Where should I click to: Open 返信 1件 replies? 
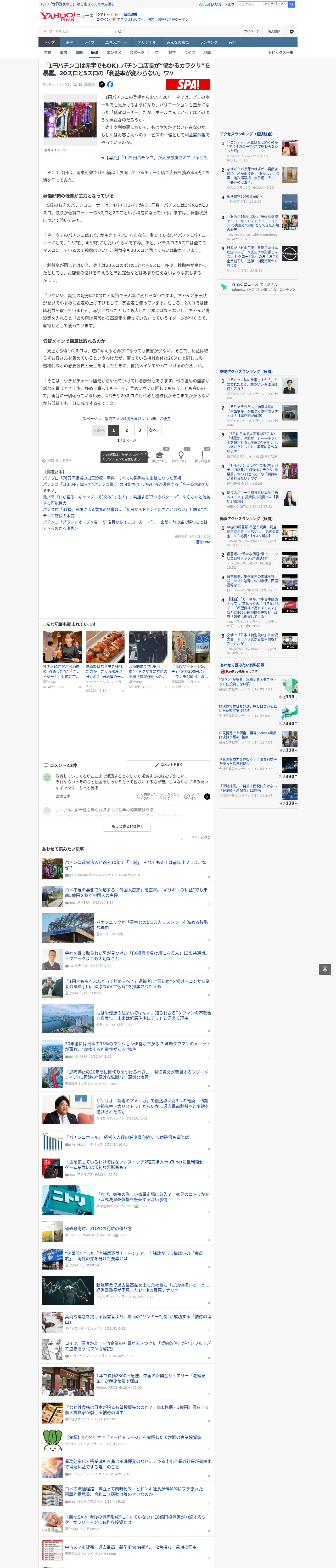point(62,796)
